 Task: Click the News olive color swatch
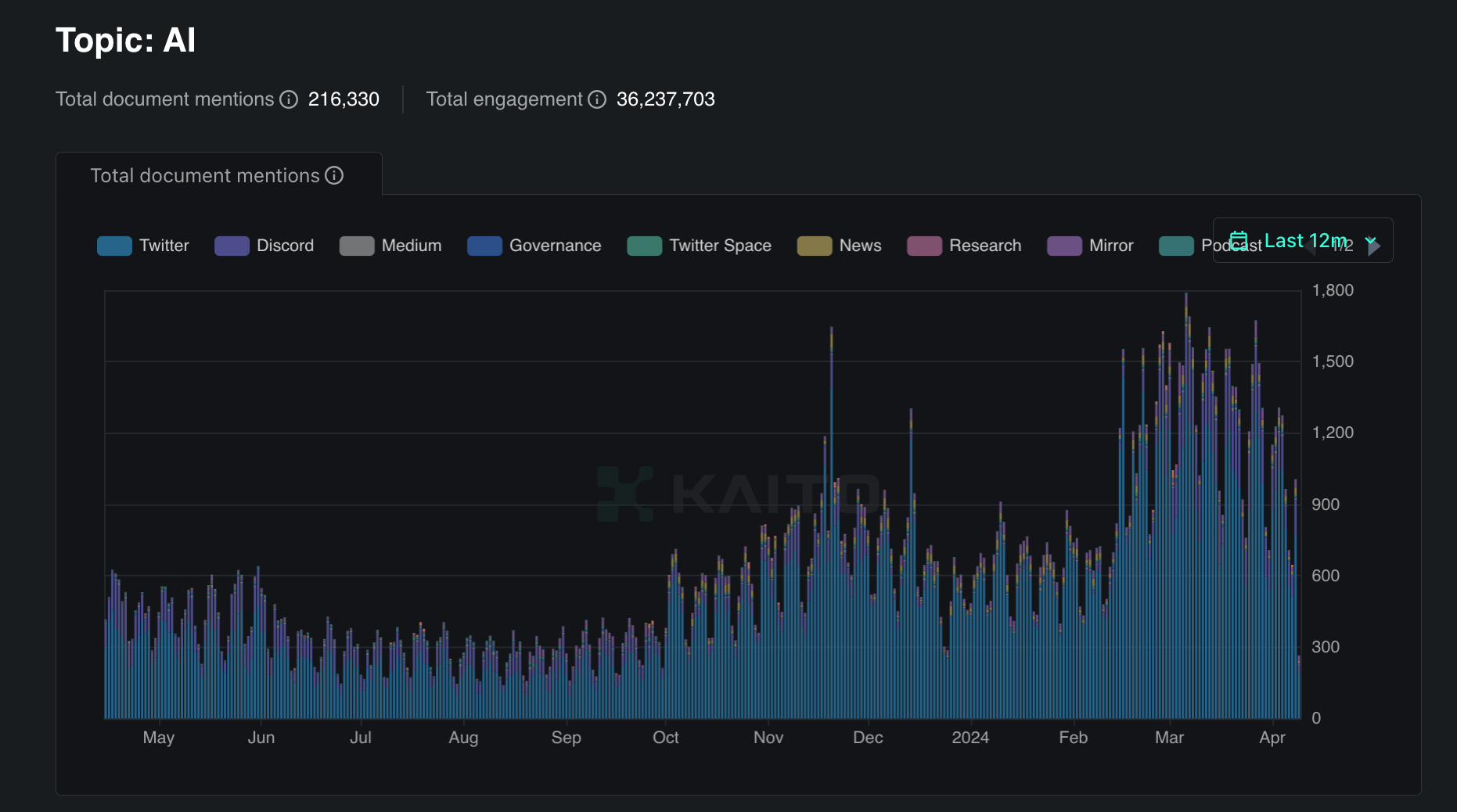(815, 246)
